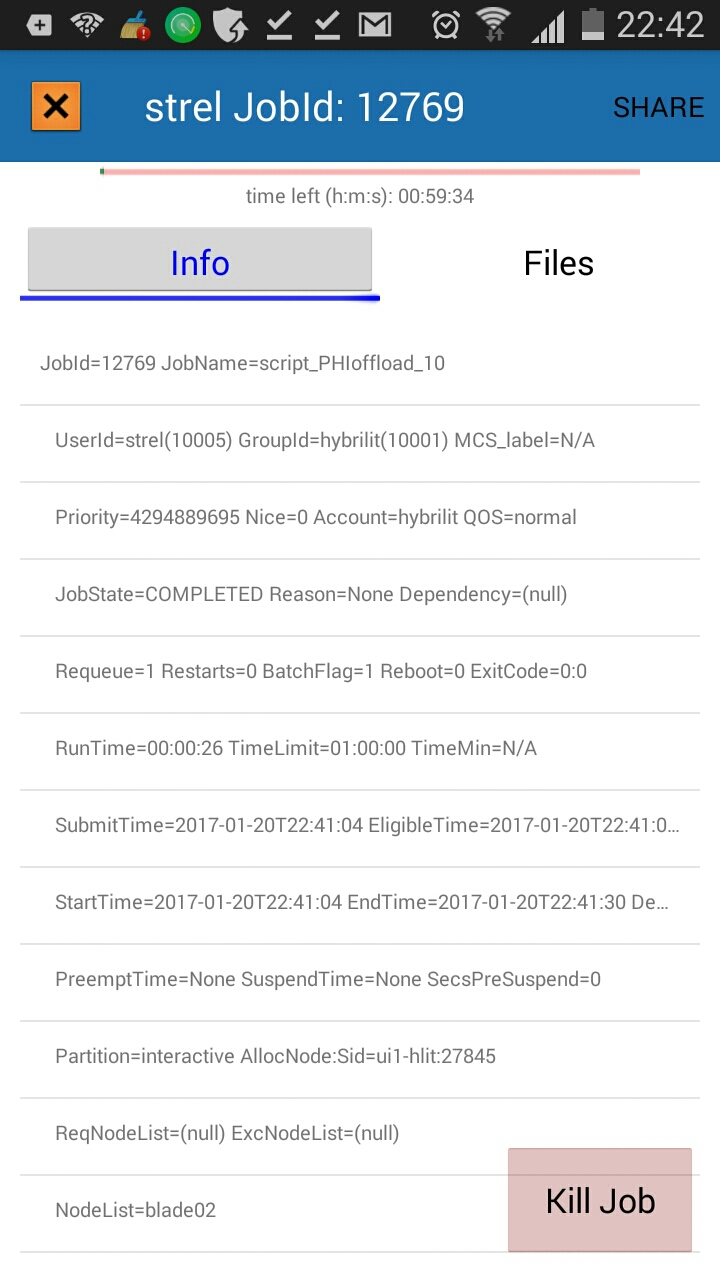Tap the SHARE button
The width and height of the screenshot is (720, 1280).
(x=658, y=107)
